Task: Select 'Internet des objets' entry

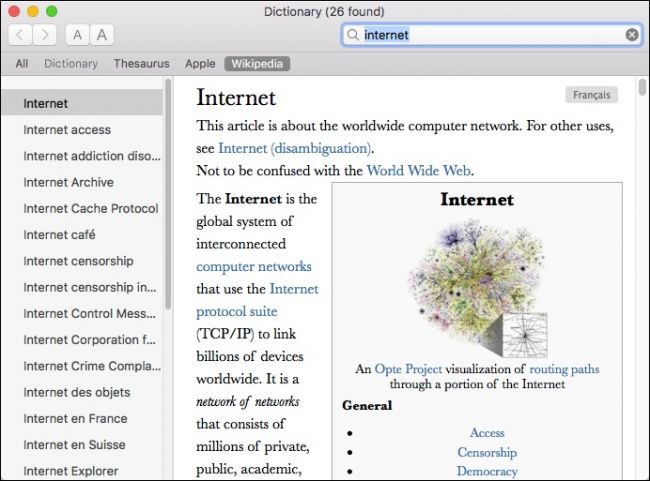Action: 82,392
